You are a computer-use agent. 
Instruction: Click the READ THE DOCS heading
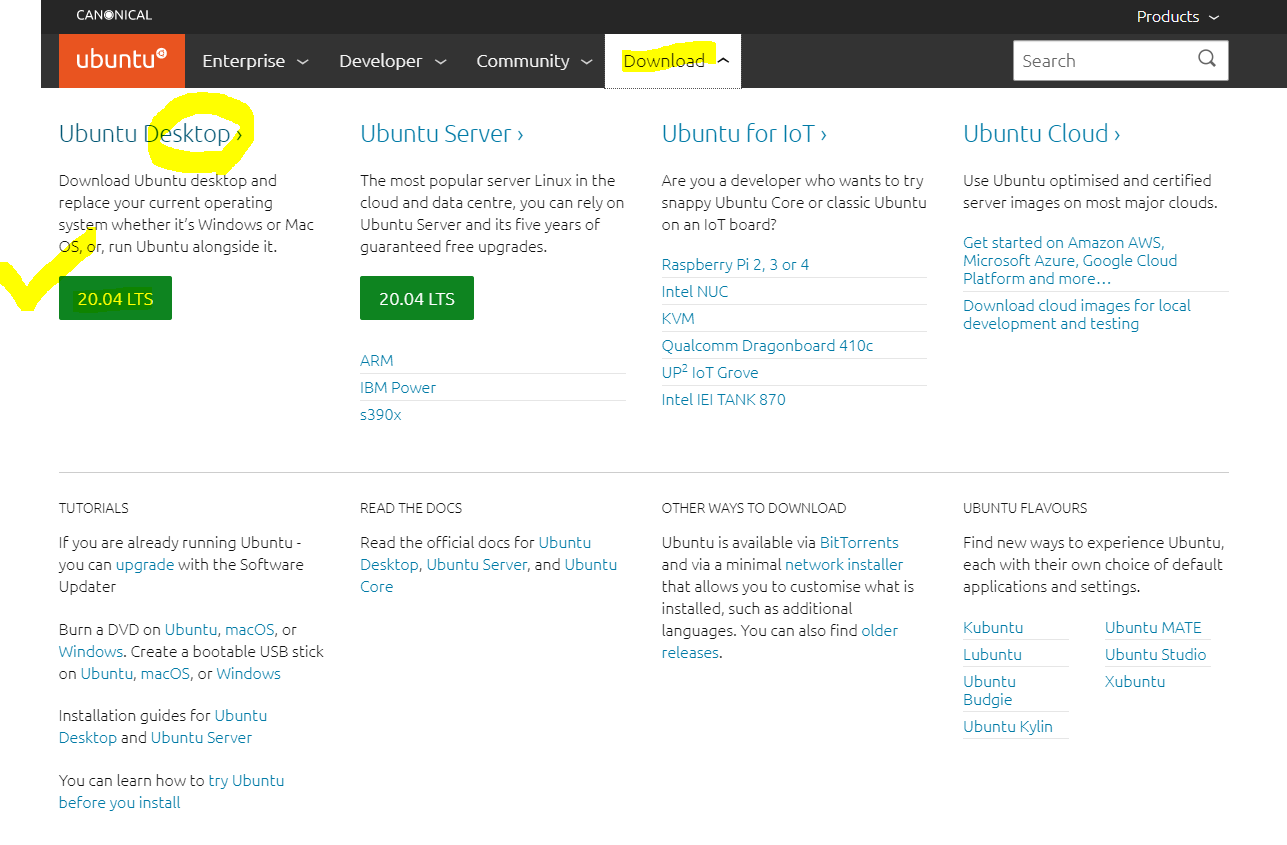point(411,508)
